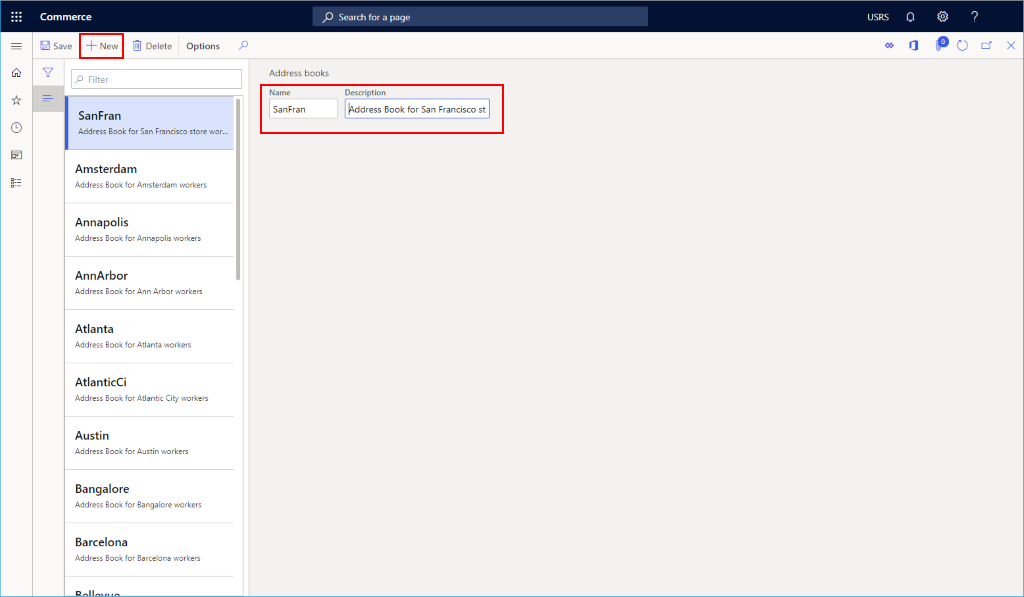The height and width of the screenshot is (597, 1024).
Task: Open Settings from the top bar
Action: coord(941,16)
